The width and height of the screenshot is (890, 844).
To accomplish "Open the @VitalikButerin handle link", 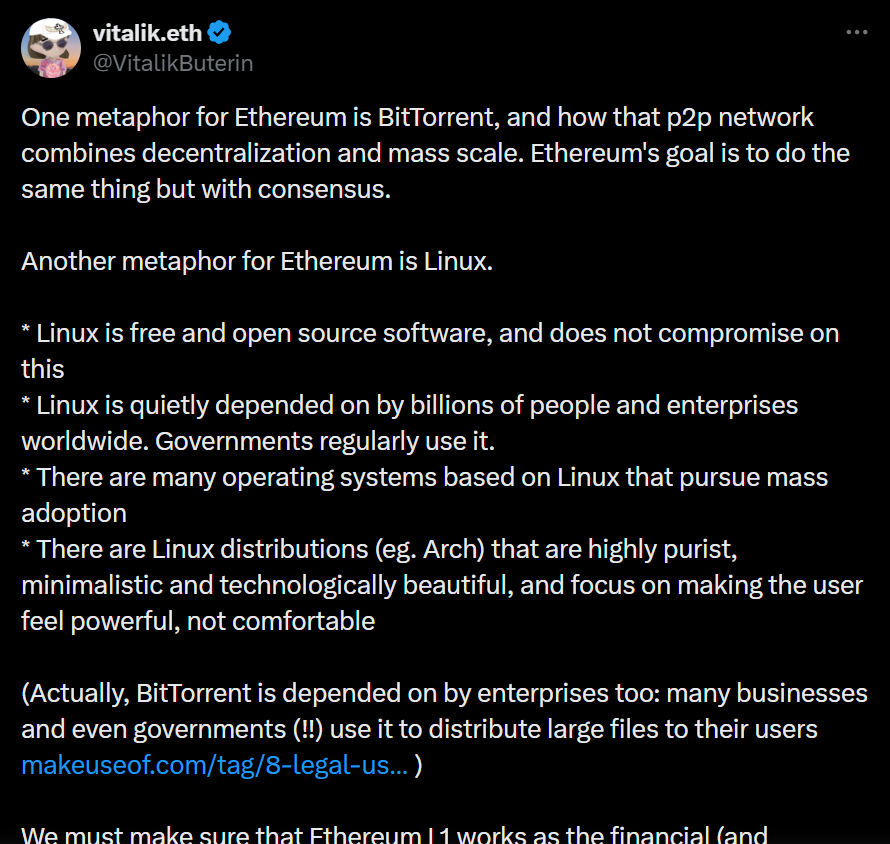I will point(173,63).
